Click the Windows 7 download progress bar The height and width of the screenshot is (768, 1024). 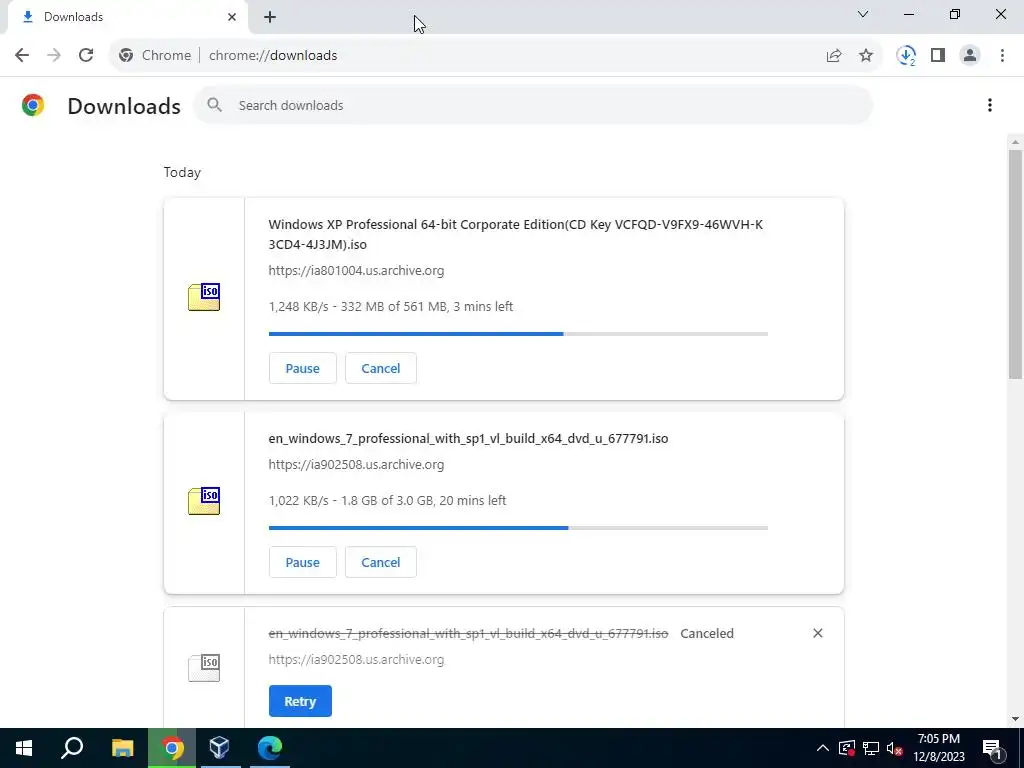[518, 528]
